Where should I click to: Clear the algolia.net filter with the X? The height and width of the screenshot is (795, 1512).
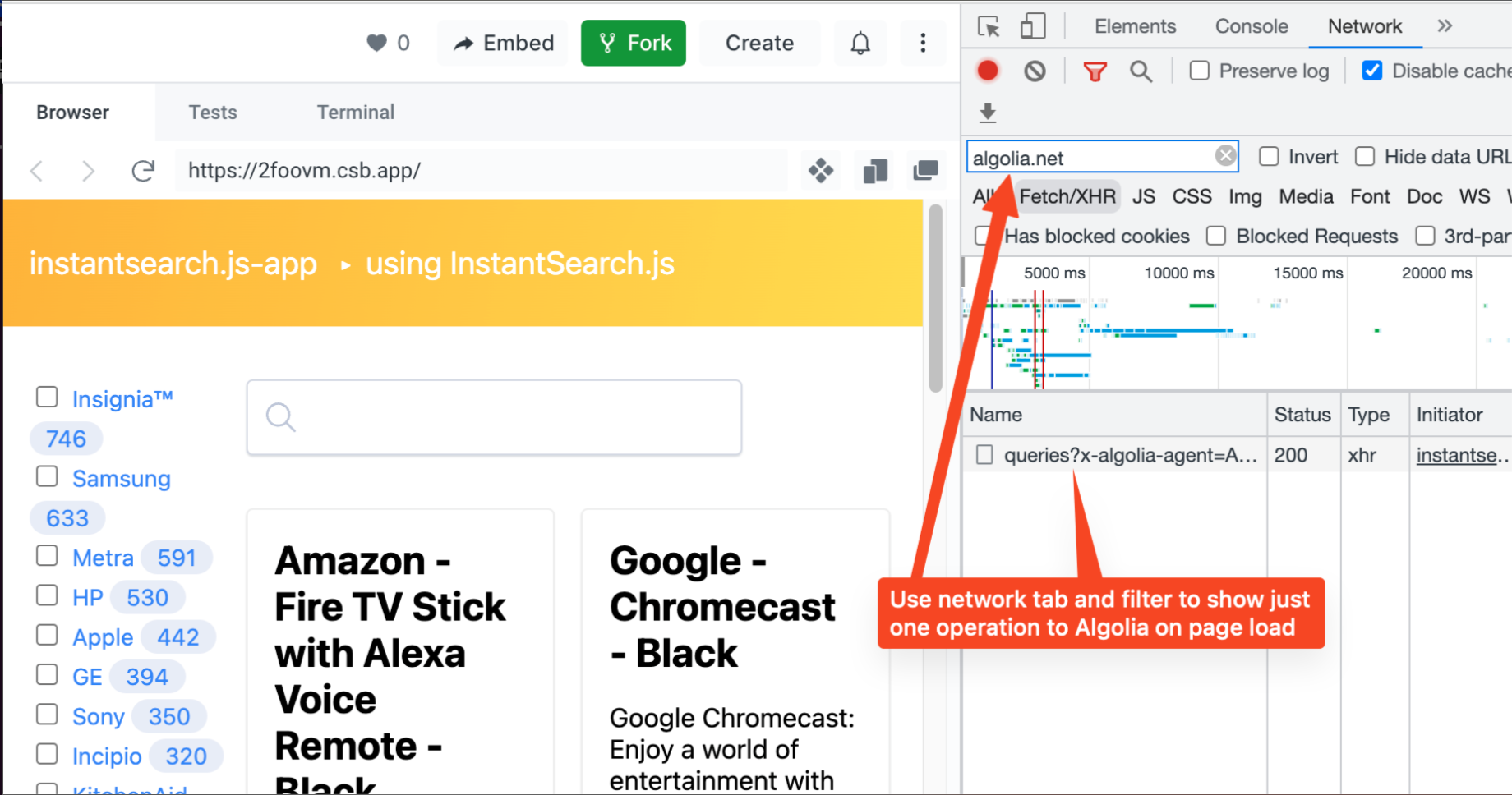[x=1225, y=155]
